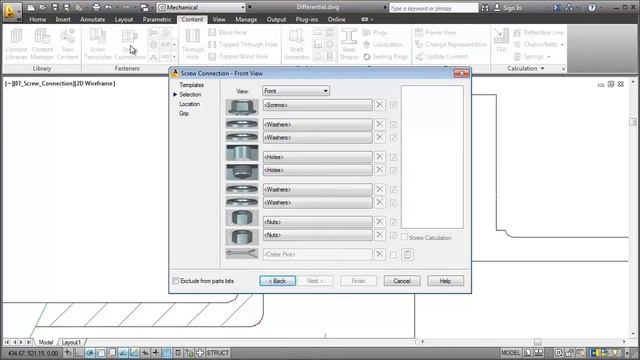Cancel the Screw Connection dialog
Screen dimensions: 640x360
pyautogui.click(x=402, y=281)
